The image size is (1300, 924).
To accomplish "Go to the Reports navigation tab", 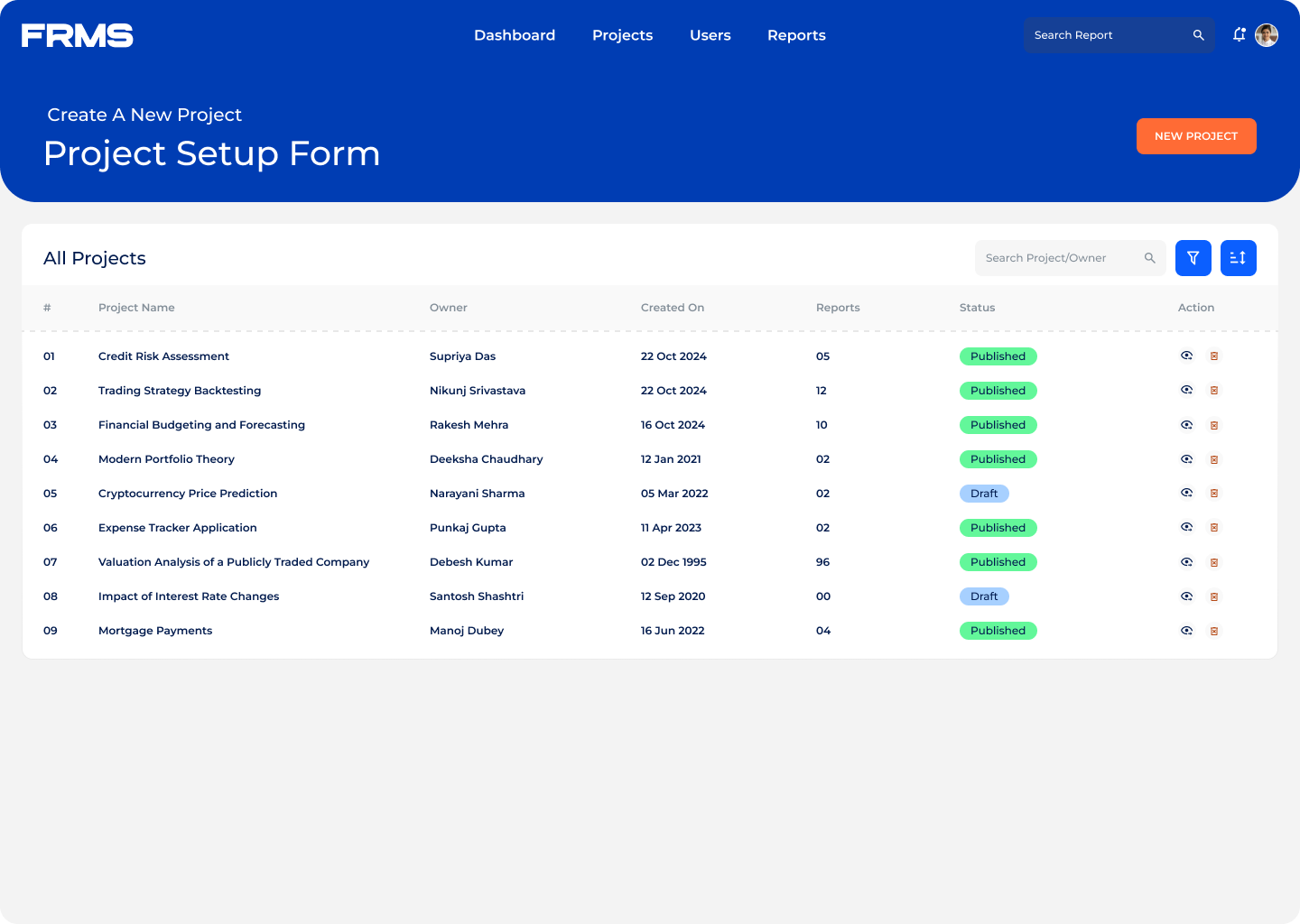I will tap(796, 35).
